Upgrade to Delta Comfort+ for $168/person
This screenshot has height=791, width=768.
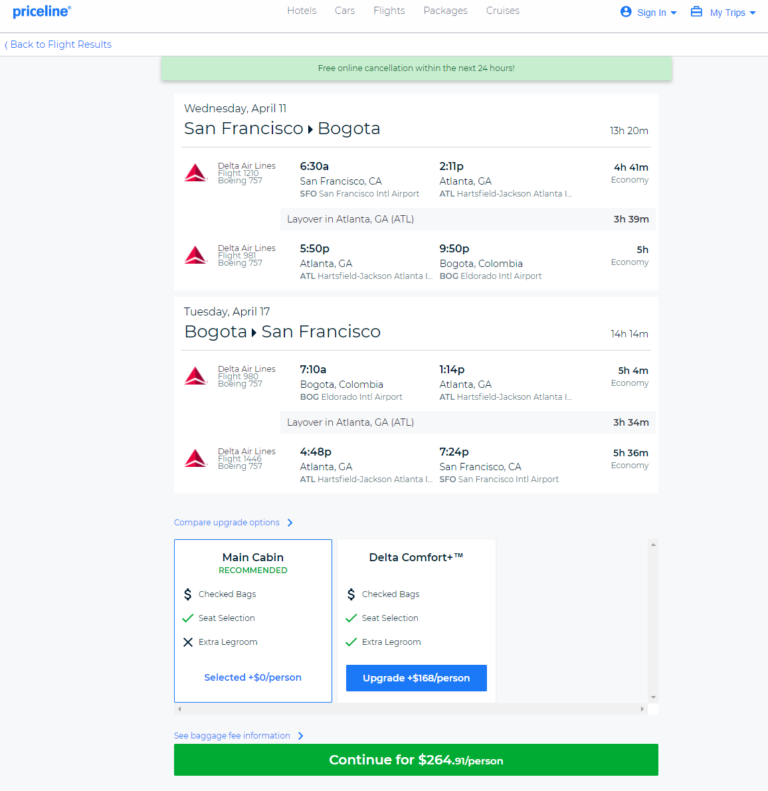click(416, 678)
